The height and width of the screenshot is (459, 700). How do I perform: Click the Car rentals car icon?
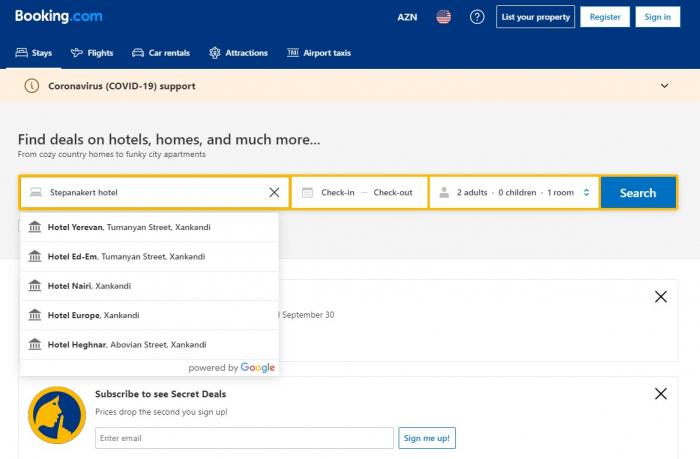[138, 53]
